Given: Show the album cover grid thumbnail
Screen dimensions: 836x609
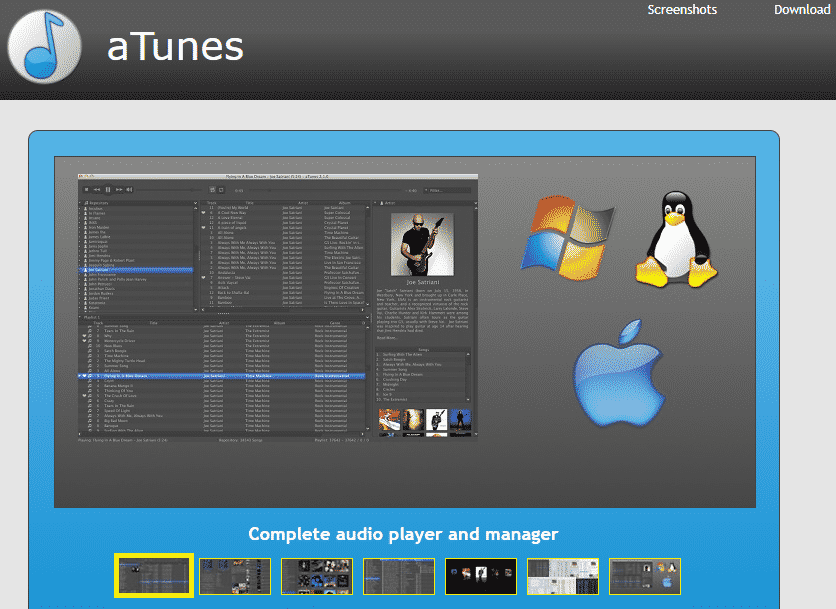Looking at the screenshot, I should point(317,576).
